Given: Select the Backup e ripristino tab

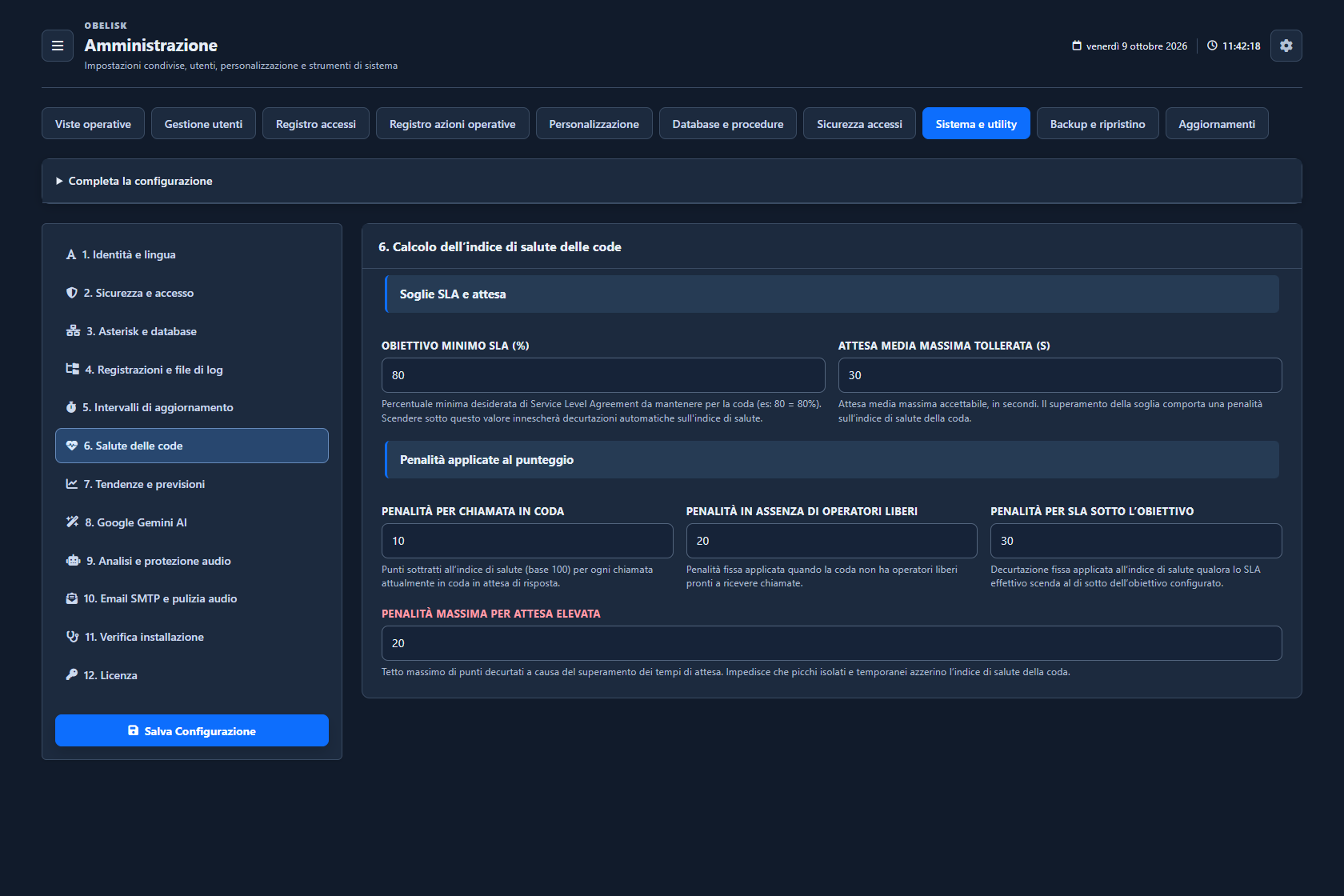Looking at the screenshot, I should (1098, 123).
